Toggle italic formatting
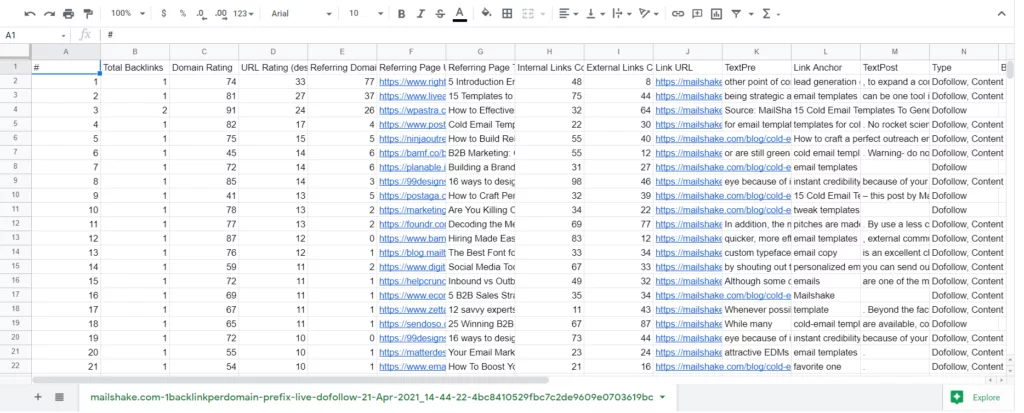Viewport: 1024px width, 413px height. (x=421, y=14)
